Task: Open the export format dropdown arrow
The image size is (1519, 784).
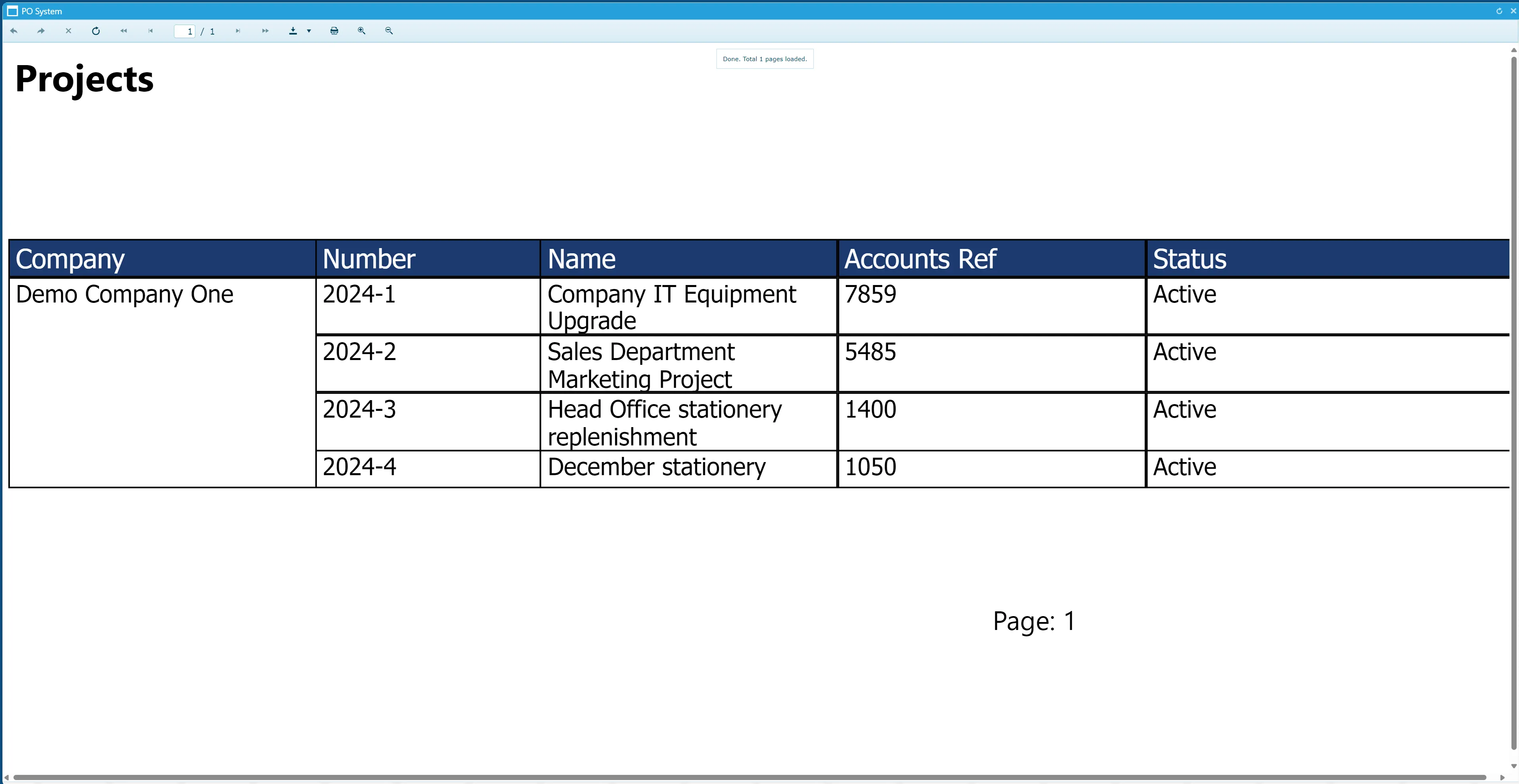Action: pos(309,31)
